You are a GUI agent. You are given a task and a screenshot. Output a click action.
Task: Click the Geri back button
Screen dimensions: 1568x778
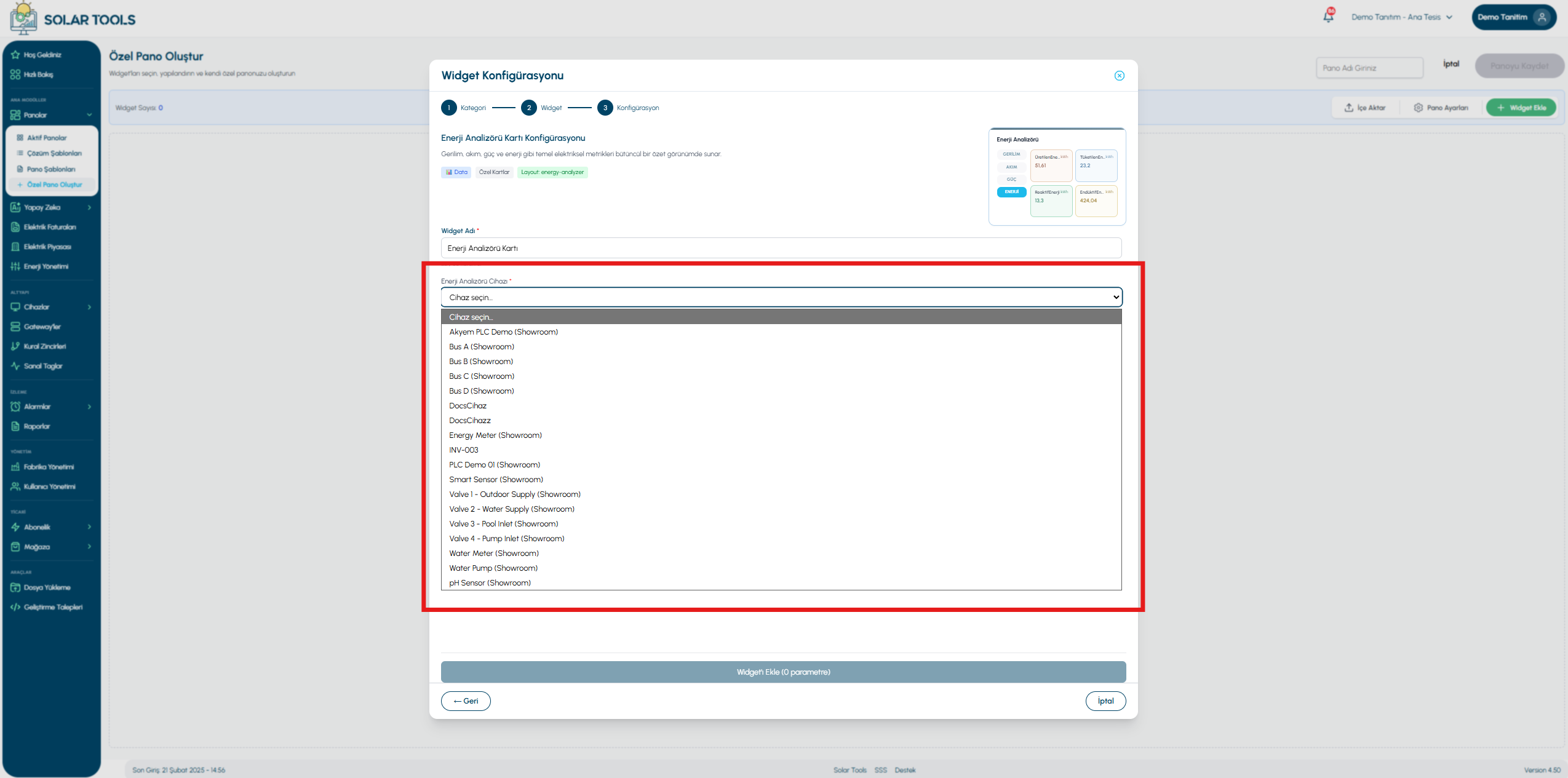click(x=466, y=701)
